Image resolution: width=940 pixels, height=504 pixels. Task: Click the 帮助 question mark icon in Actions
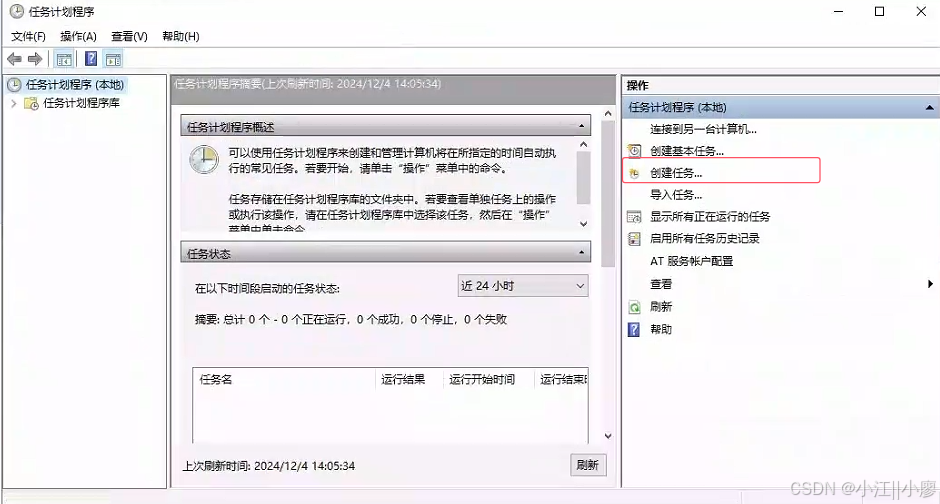[x=634, y=329]
